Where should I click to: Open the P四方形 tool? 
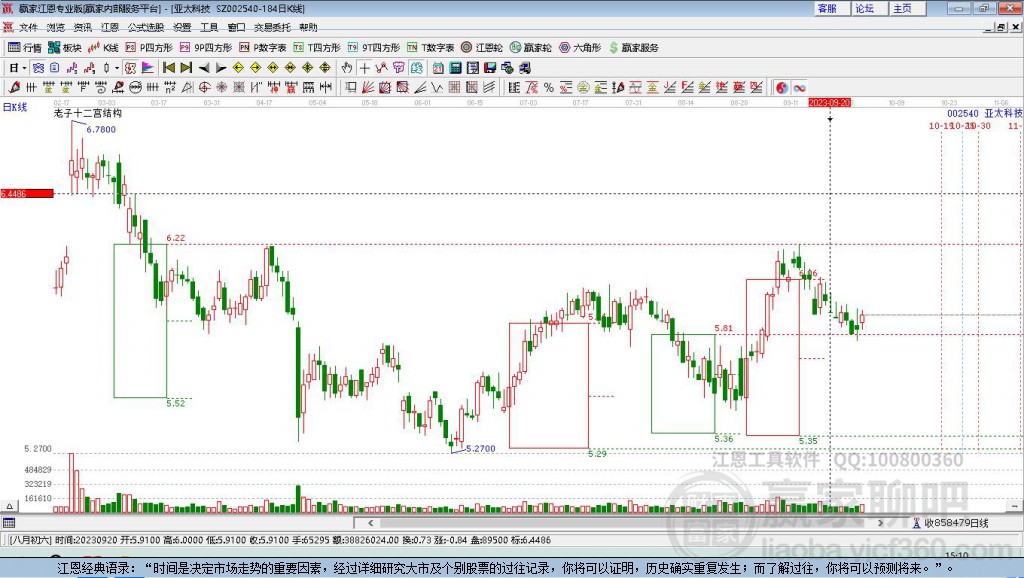coord(149,48)
